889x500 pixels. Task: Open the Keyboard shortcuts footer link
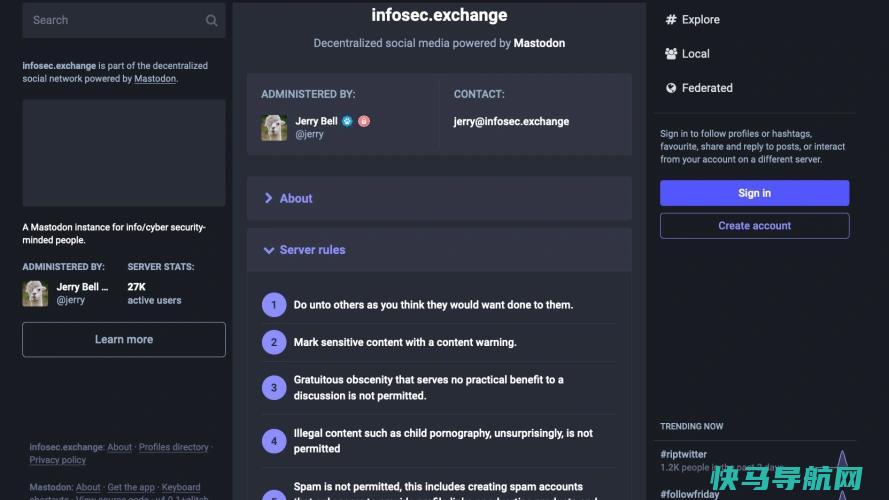point(181,487)
